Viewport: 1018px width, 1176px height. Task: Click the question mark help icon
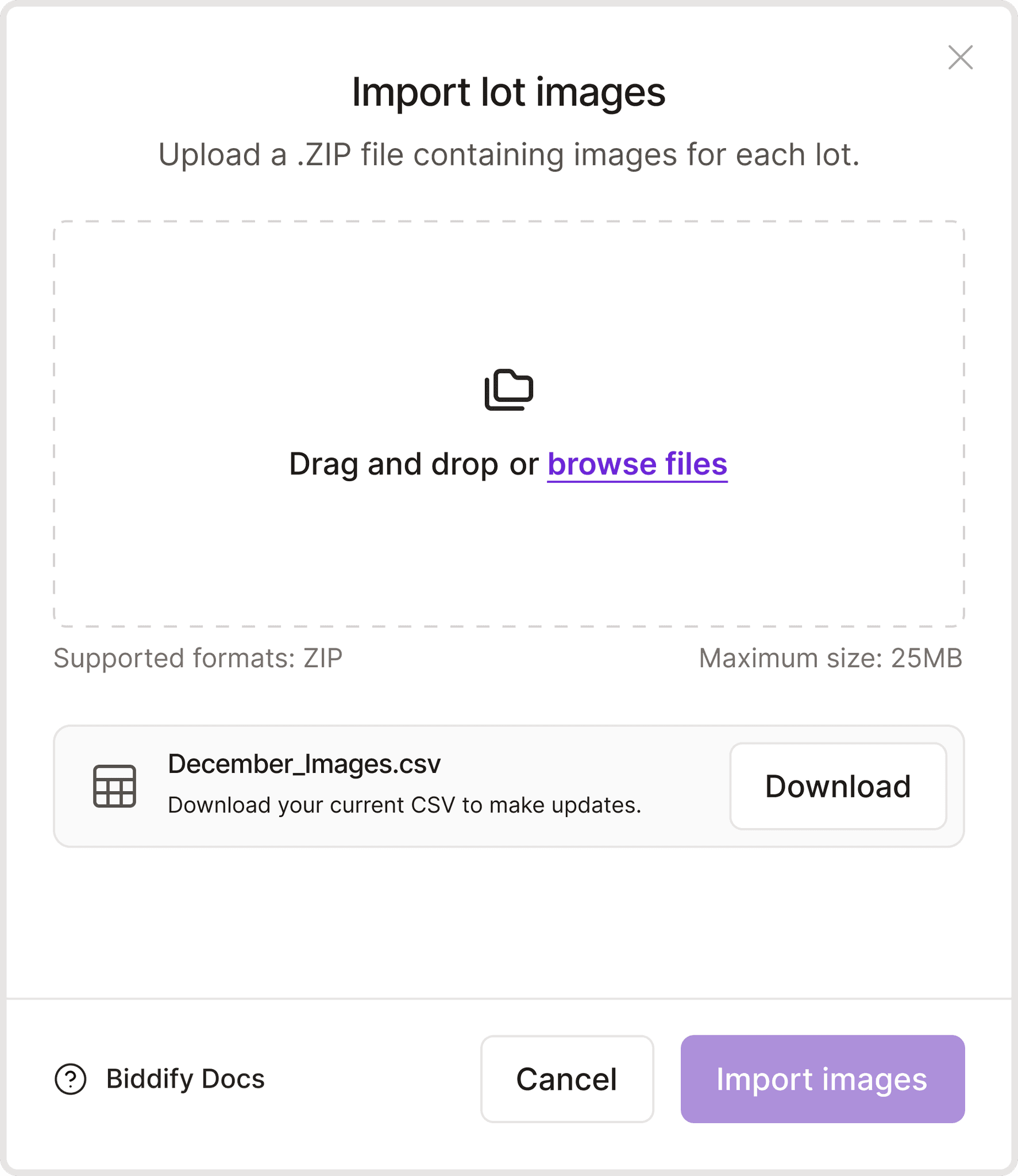tap(71, 1080)
